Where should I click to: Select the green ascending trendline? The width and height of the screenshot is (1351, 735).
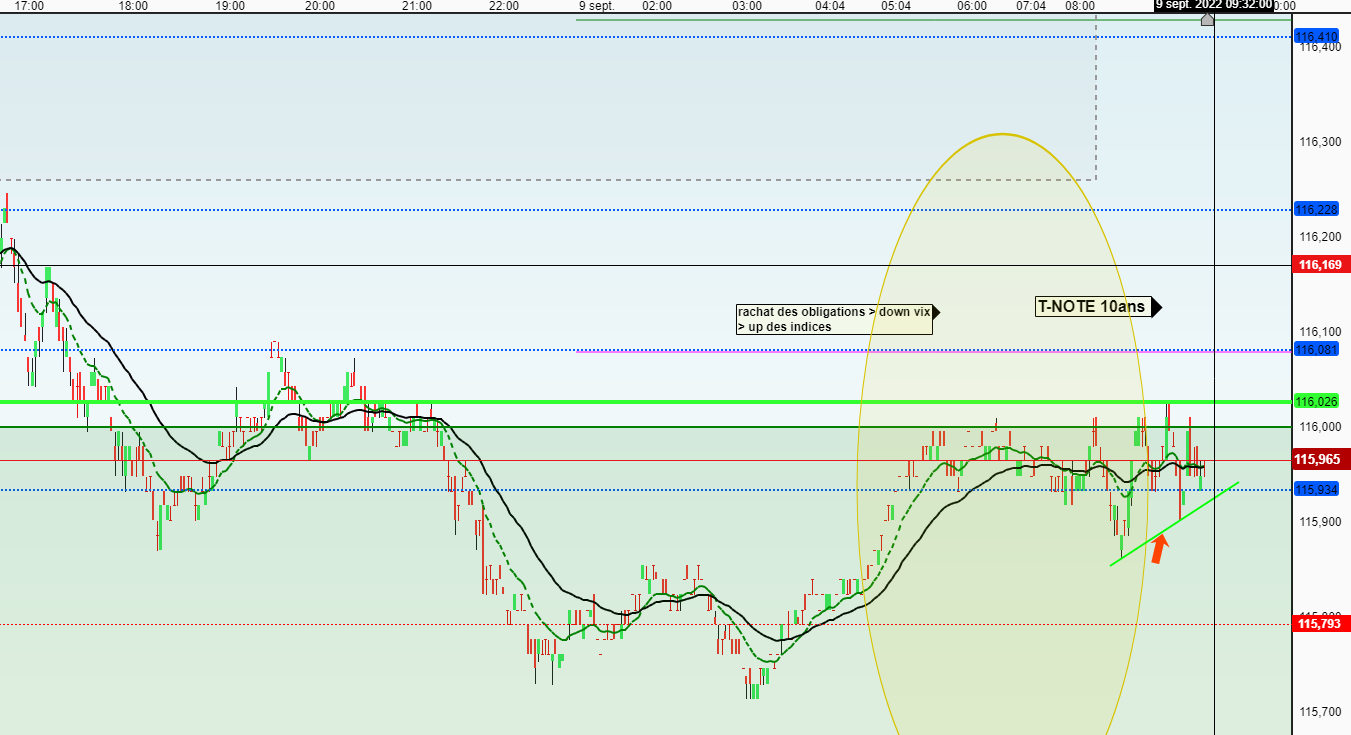[x=1175, y=524]
